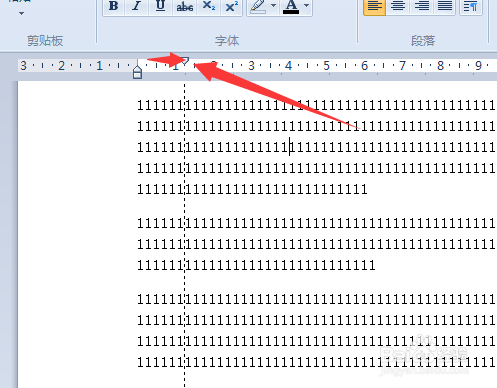
Task: Click the ruler at the 5 mark
Action: (x=326, y=66)
